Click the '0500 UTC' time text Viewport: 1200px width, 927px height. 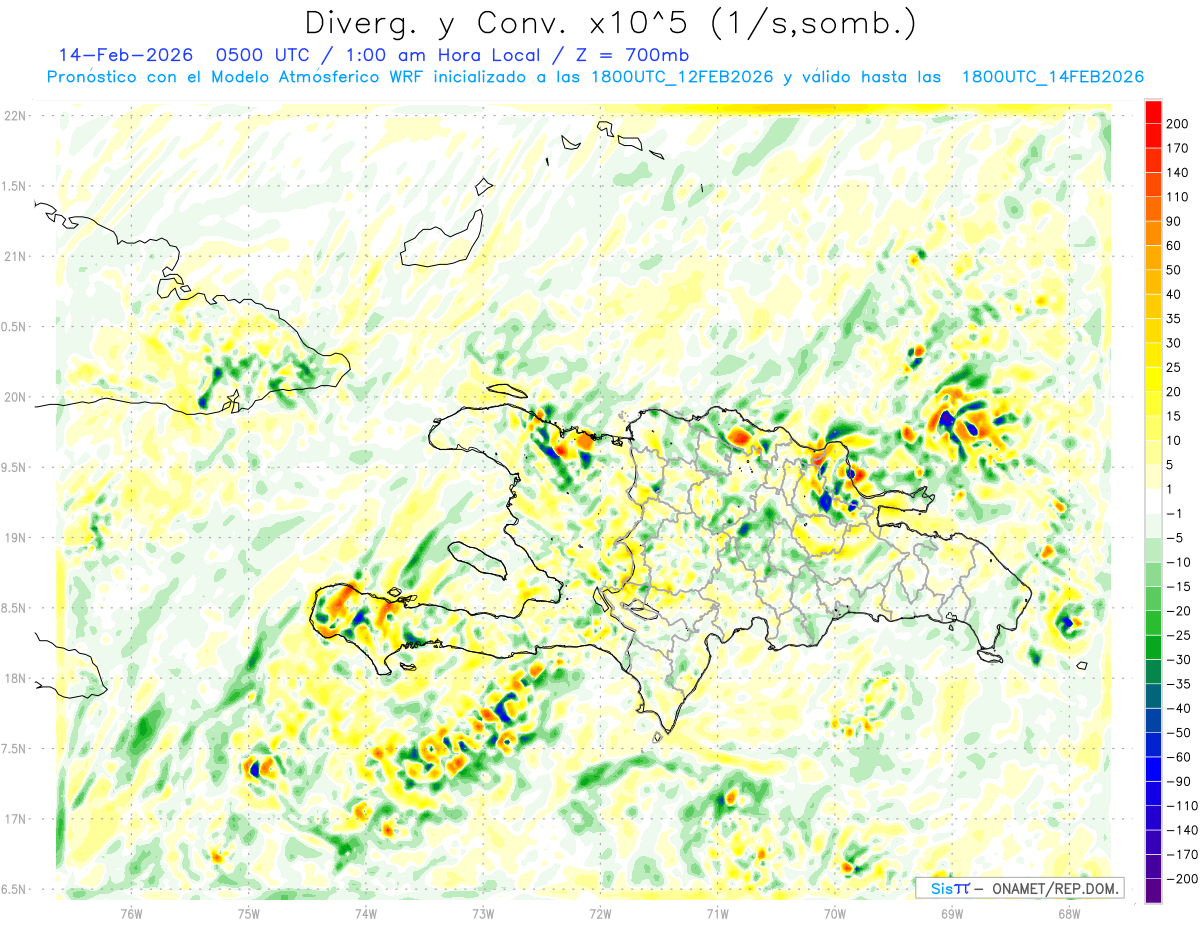pos(262,54)
